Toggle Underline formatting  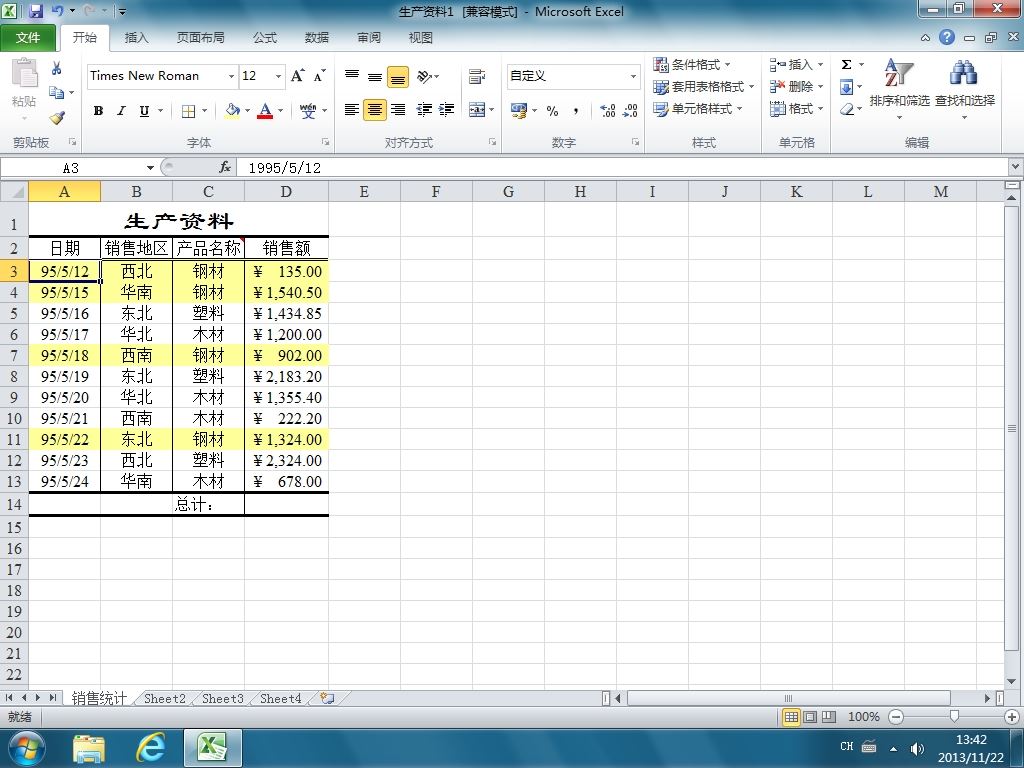point(144,110)
